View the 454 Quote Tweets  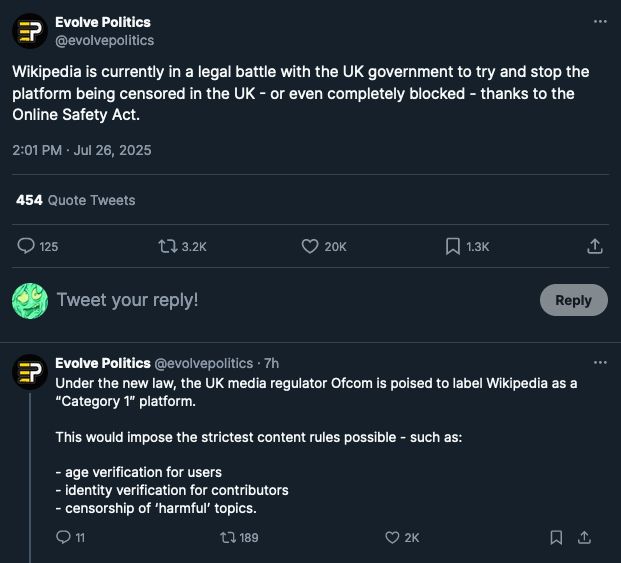76,200
